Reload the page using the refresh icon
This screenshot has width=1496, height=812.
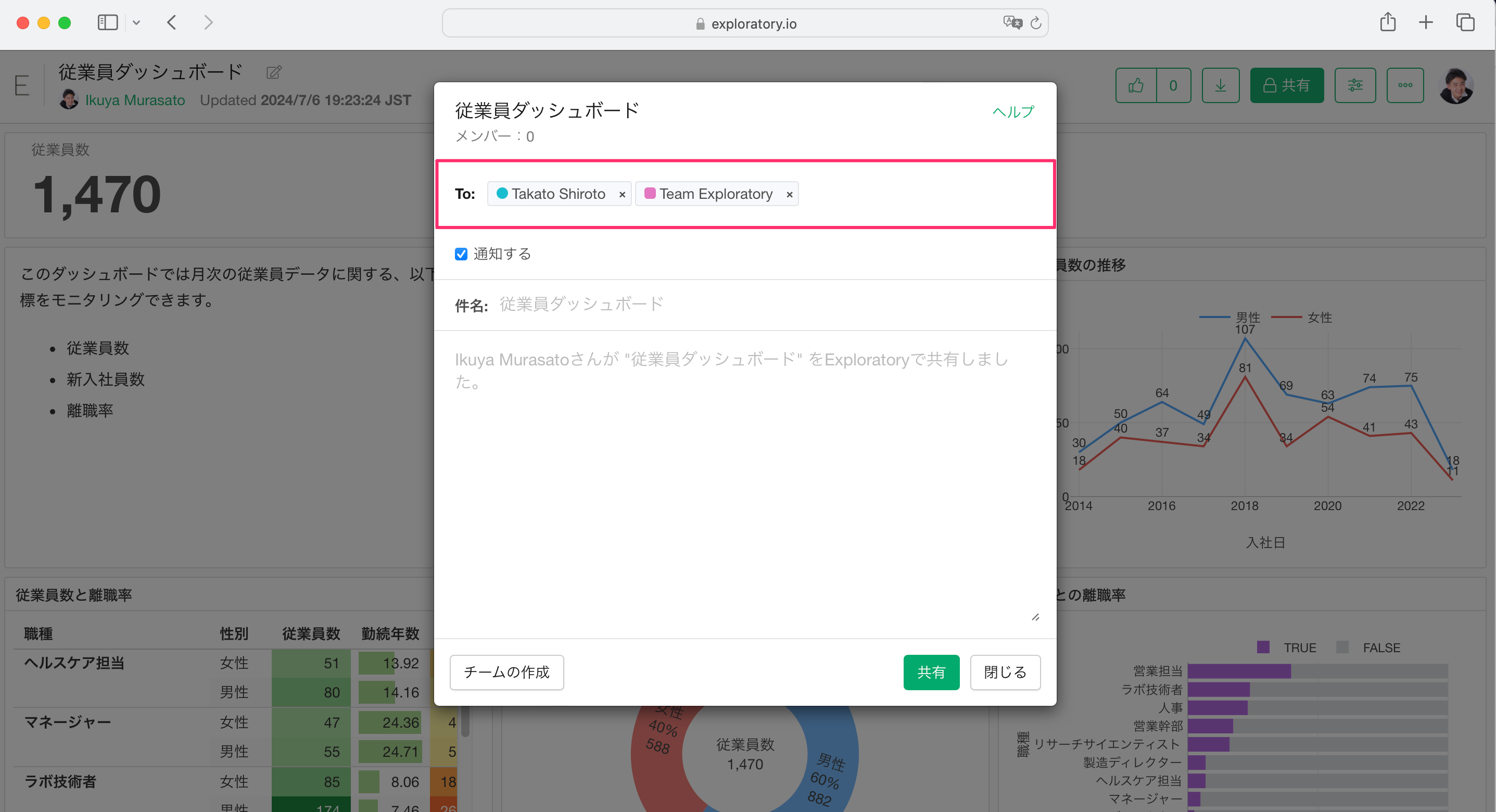(1035, 23)
